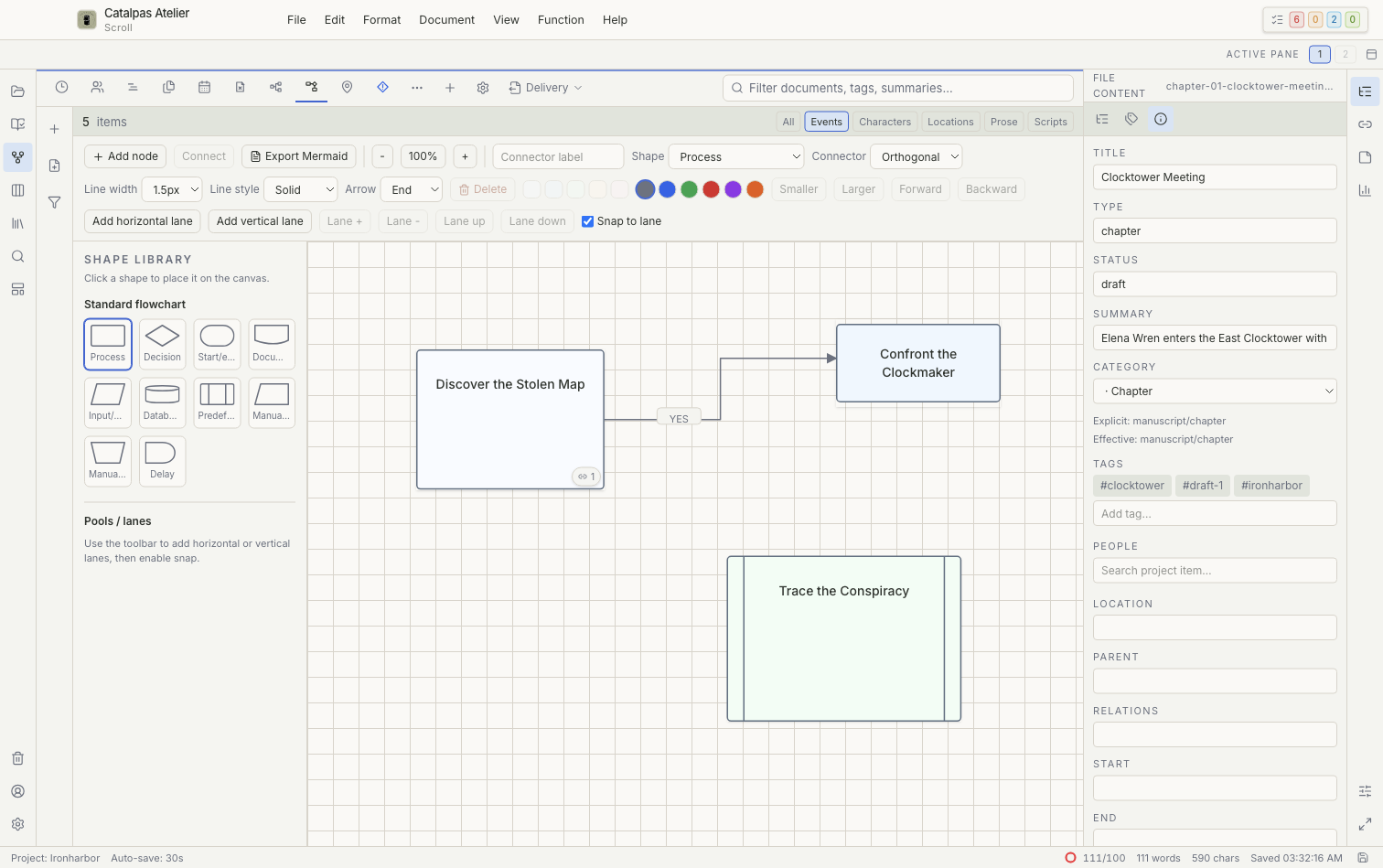
Task: Pick the blue color swatch
Action: [x=667, y=189]
